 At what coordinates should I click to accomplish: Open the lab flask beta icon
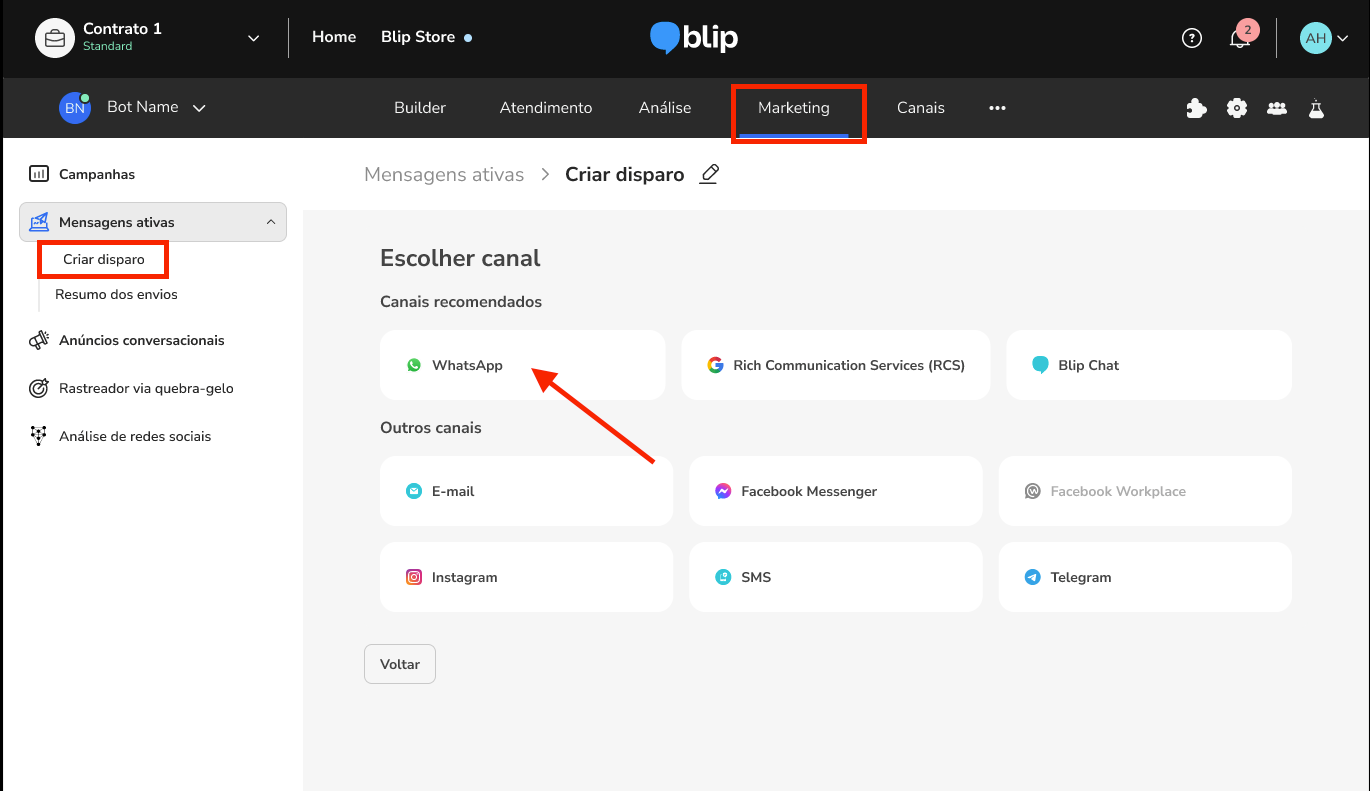pyautogui.click(x=1316, y=108)
